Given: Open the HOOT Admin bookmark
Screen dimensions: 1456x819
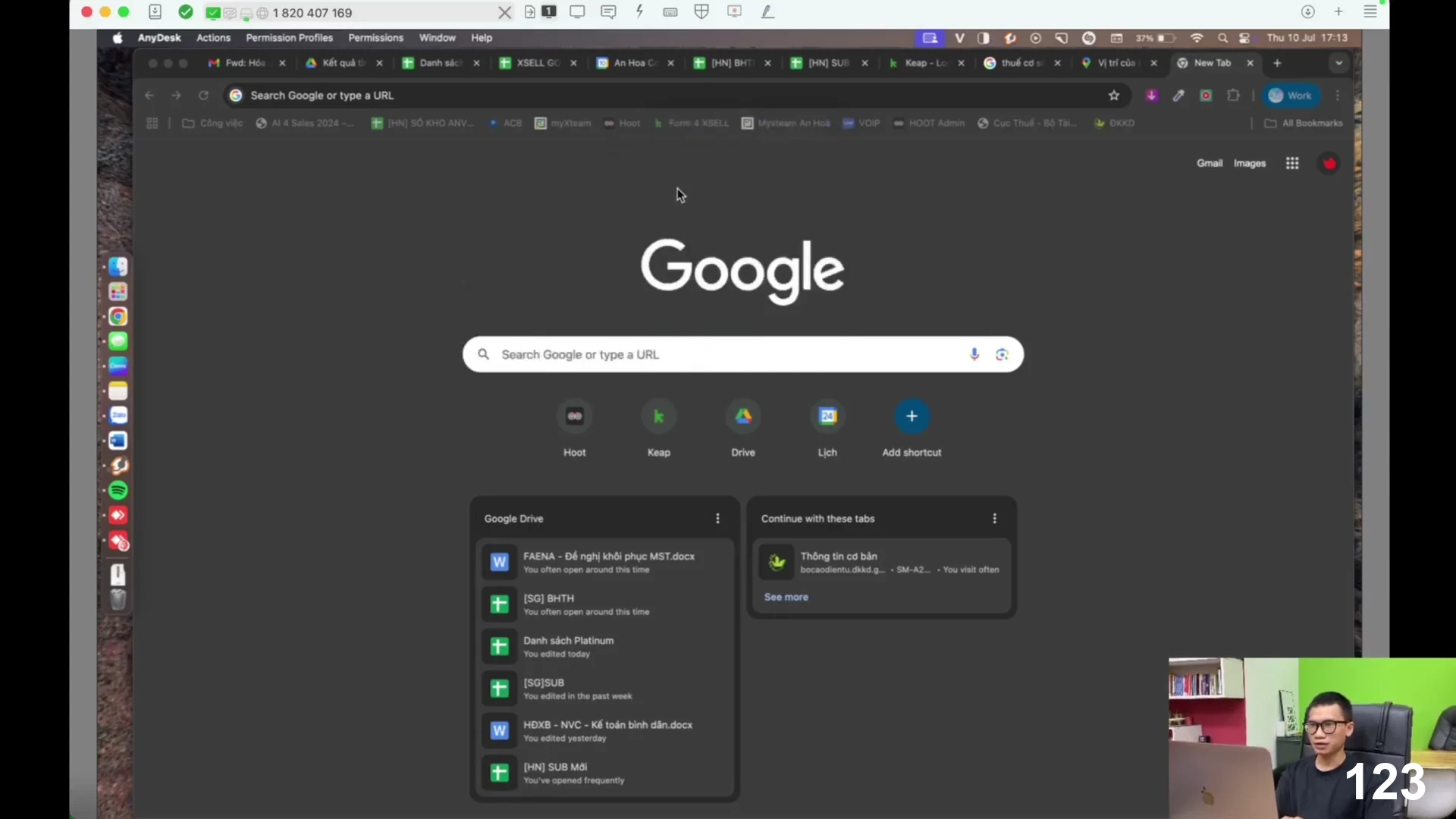Looking at the screenshot, I should pos(929,123).
